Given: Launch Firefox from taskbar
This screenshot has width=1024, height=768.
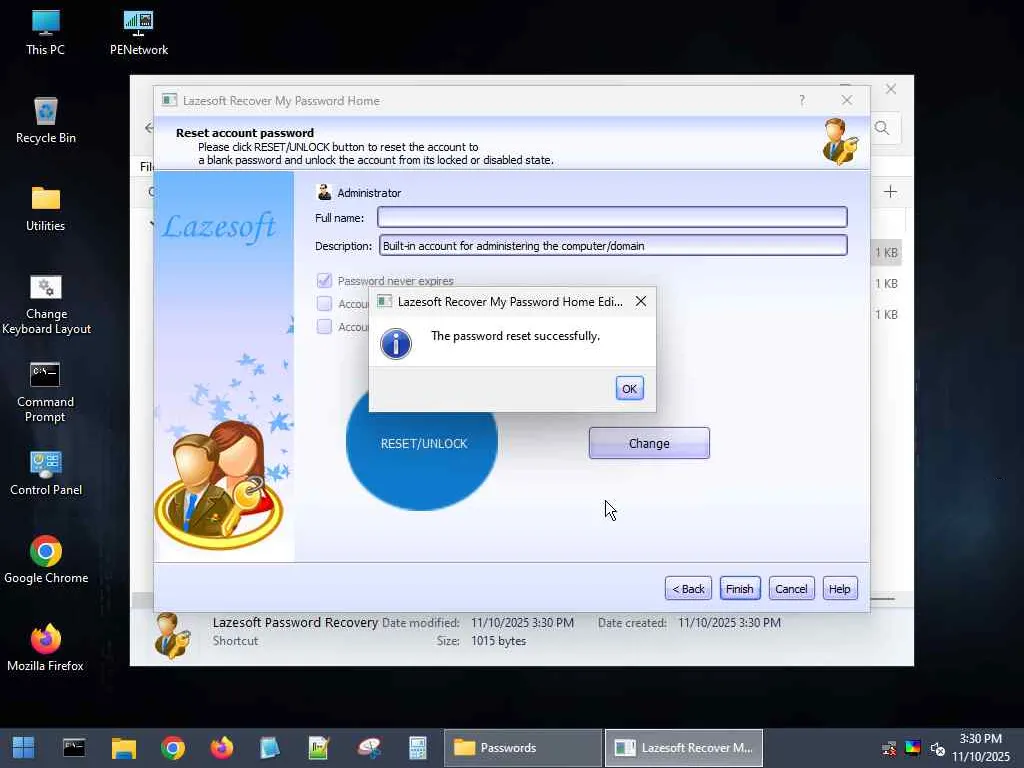Looking at the screenshot, I should 222,748.
